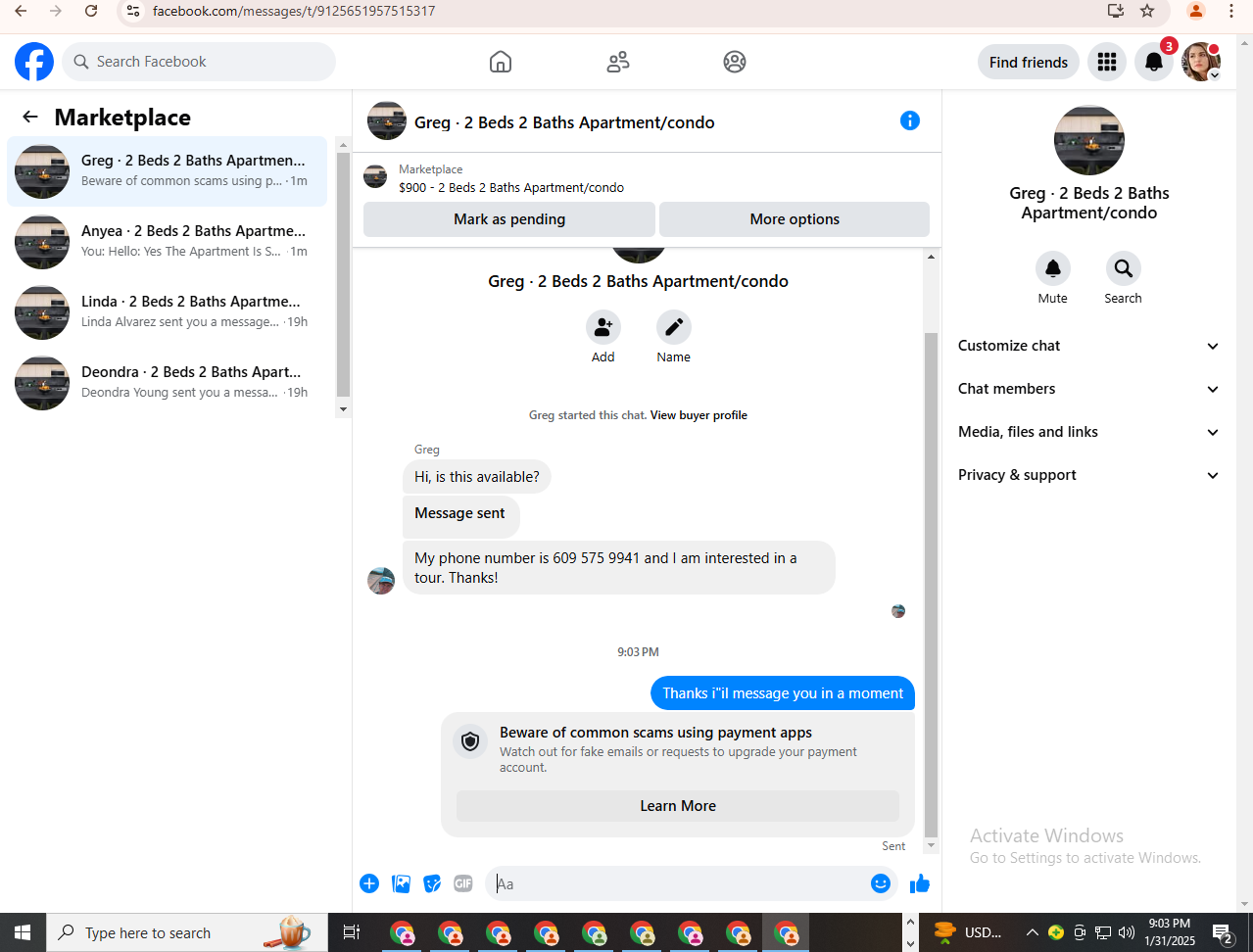Click Learn More on scam warning
Screen dimensions: 1253x952
678,806
